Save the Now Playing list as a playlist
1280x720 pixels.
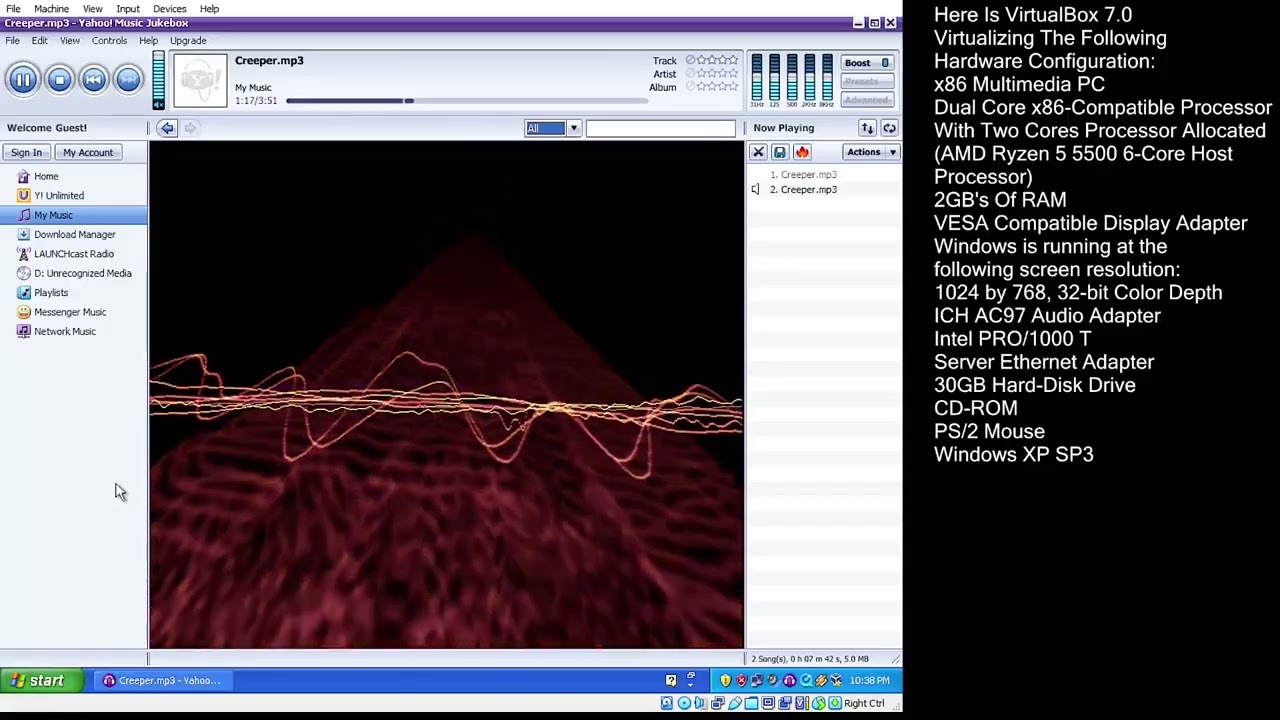pos(780,152)
